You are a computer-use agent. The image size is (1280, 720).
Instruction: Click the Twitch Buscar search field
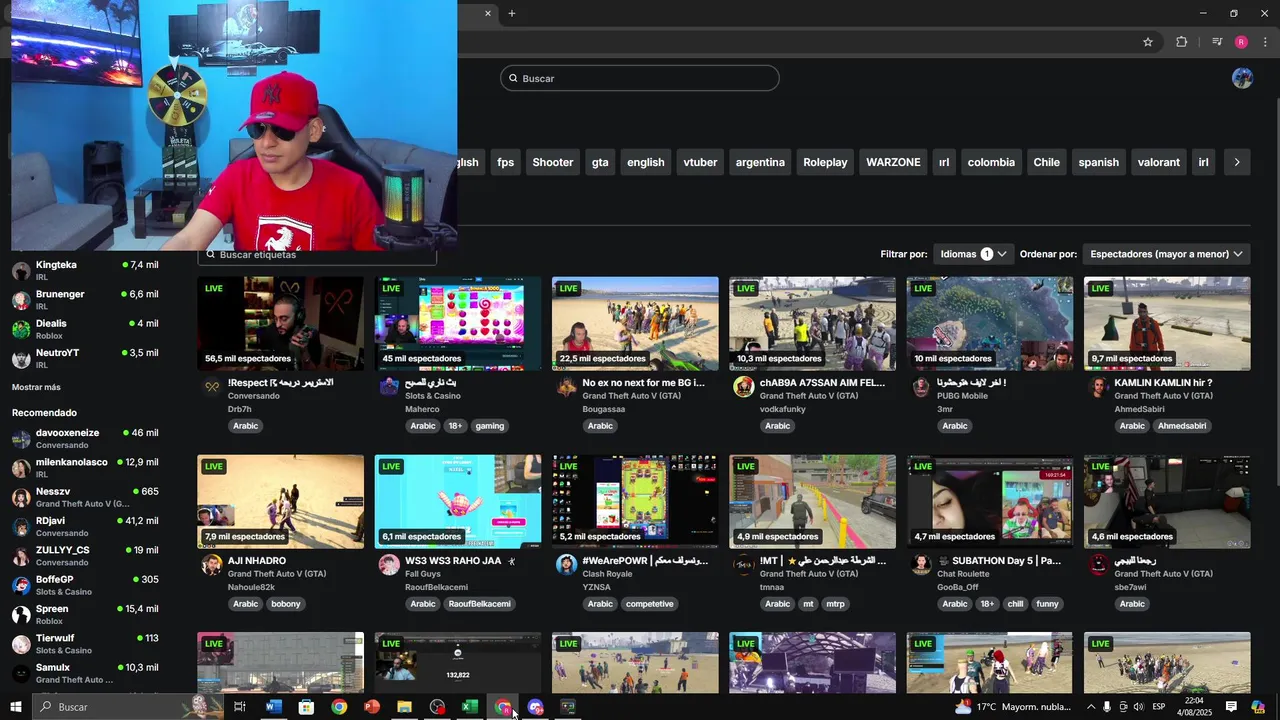pyautogui.click(x=640, y=78)
